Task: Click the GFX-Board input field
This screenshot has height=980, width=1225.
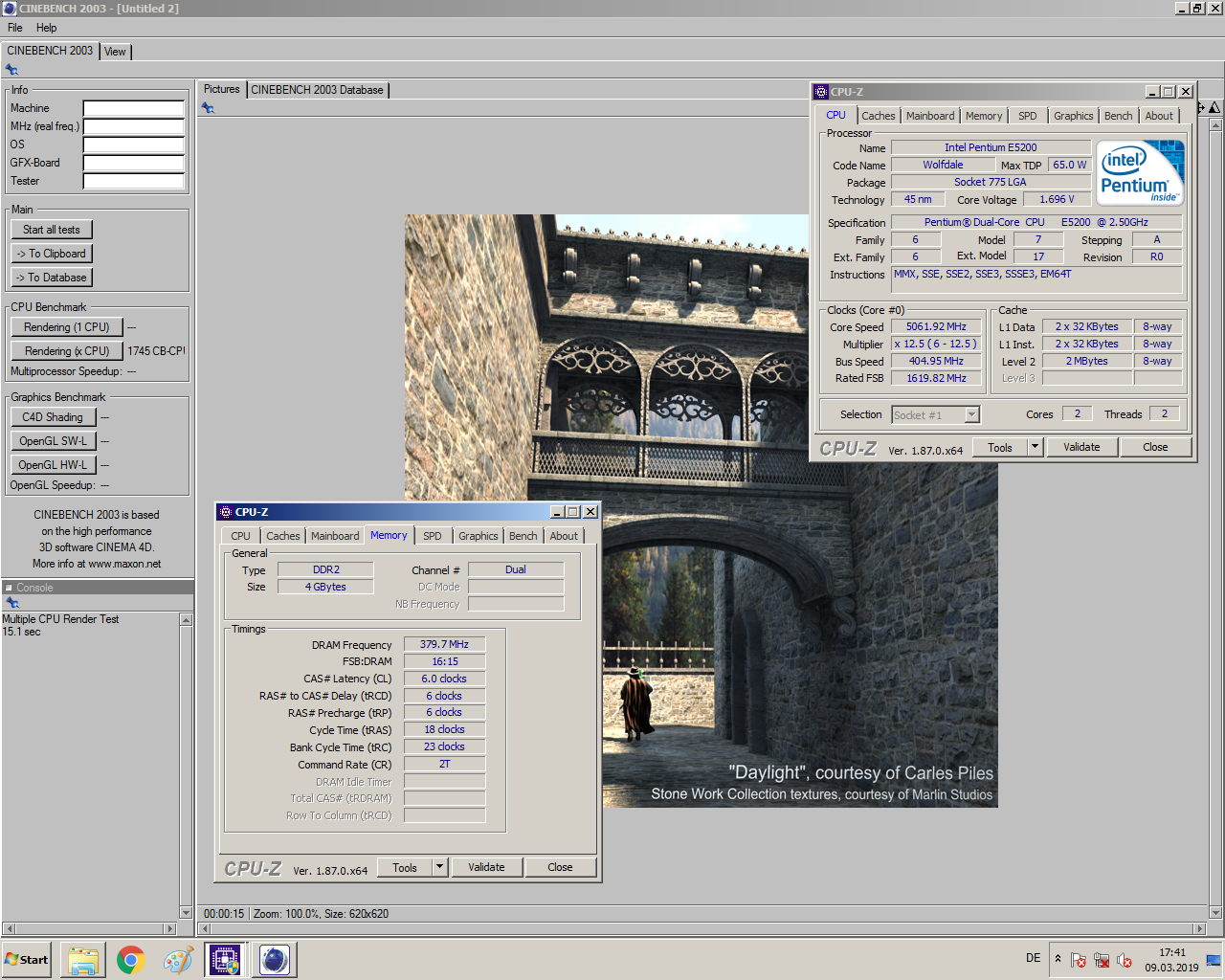Action: pos(133,163)
